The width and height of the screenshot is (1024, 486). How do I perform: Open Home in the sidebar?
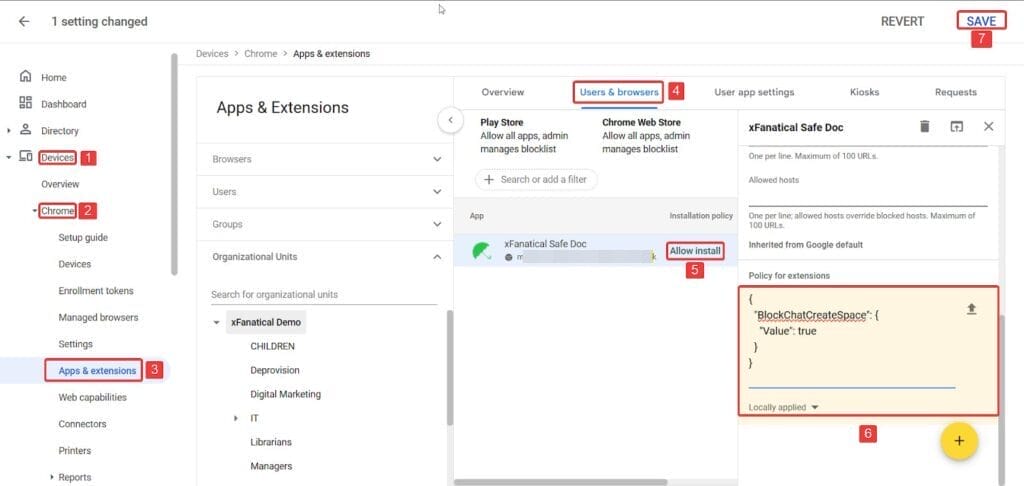click(54, 77)
